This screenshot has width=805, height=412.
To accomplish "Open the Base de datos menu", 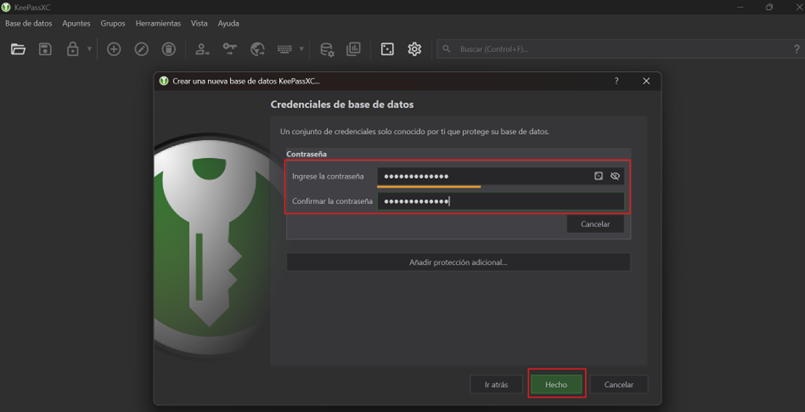I will 29,24.
